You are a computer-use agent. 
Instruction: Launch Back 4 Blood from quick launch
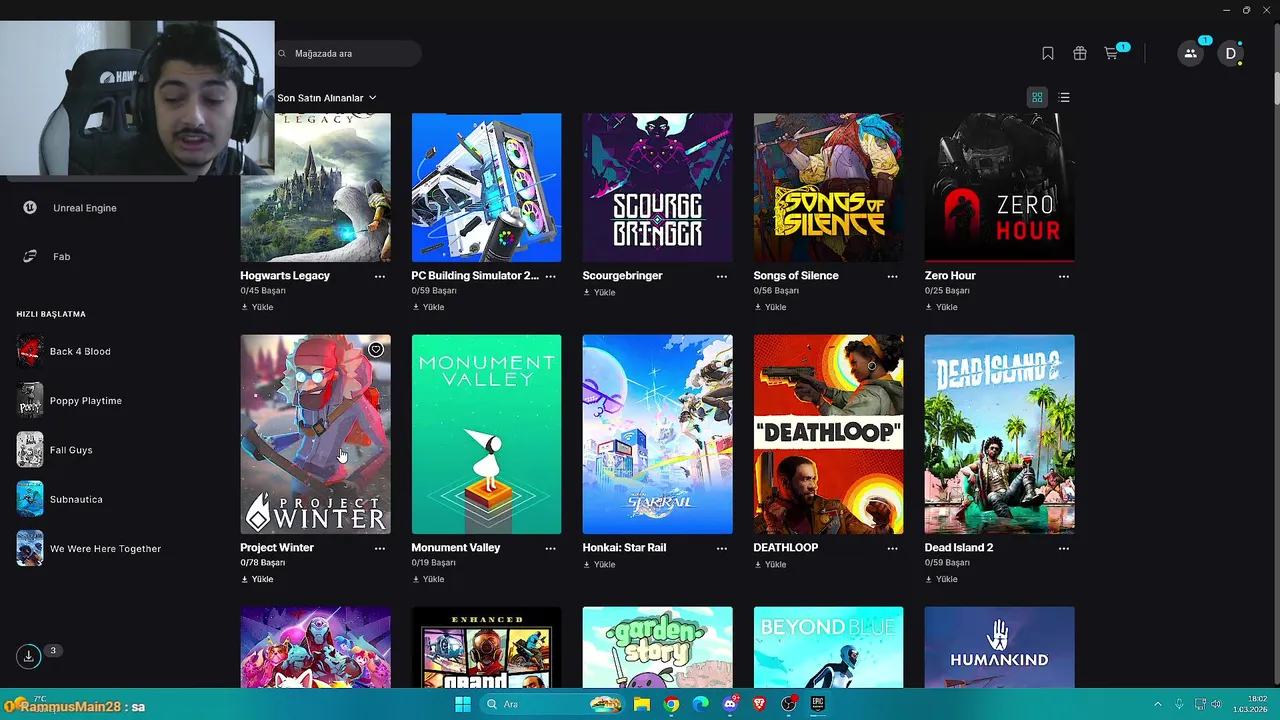[x=64, y=352]
